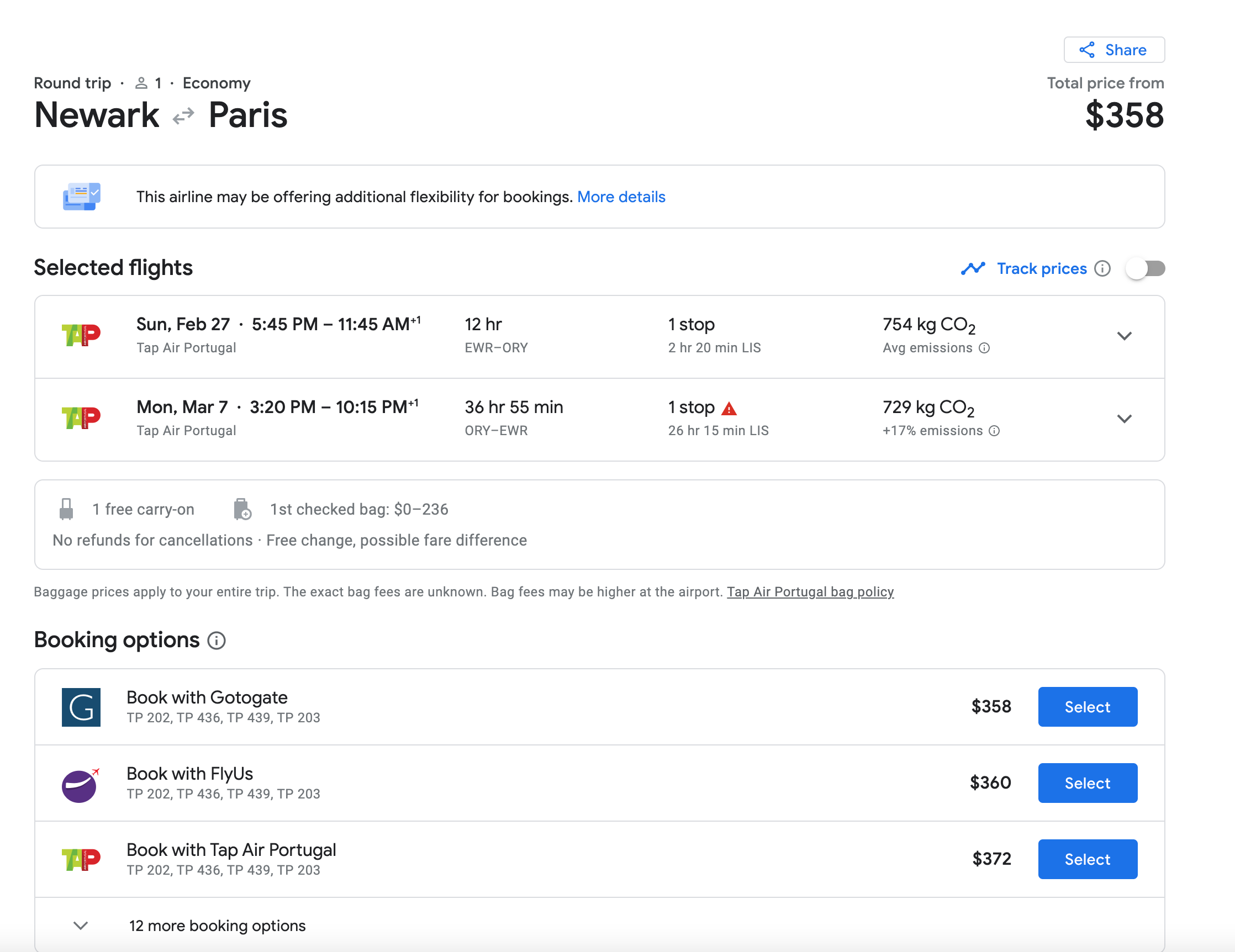This screenshot has height=952, width=1235.
Task: Click the Gotogate logo icon
Action: [81, 707]
